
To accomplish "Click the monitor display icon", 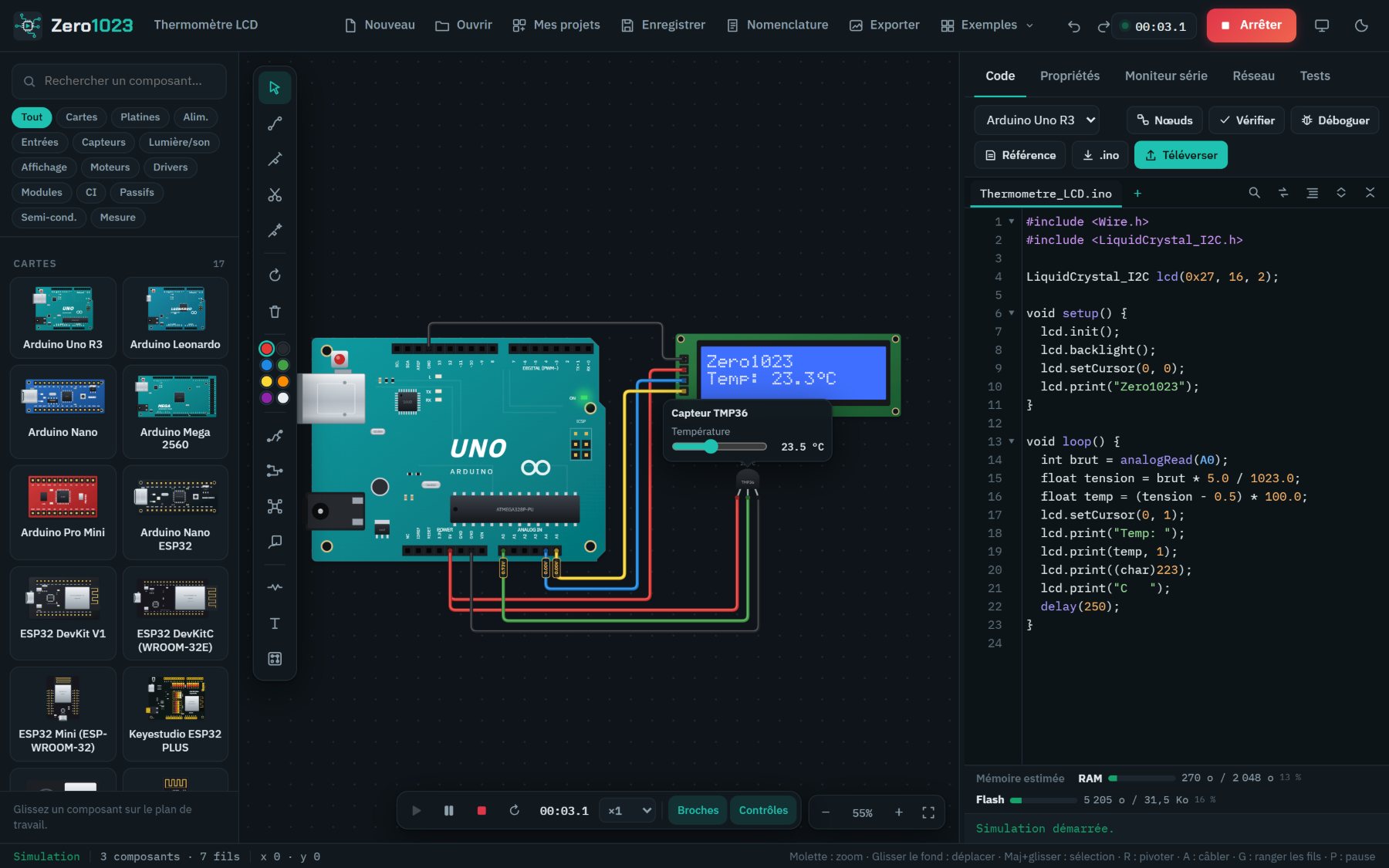I will coord(1322,25).
